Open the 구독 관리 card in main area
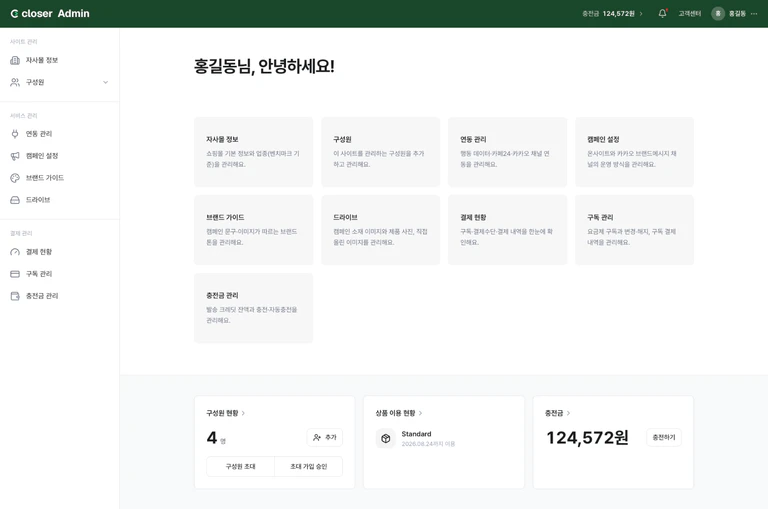768x509 pixels. pos(634,230)
